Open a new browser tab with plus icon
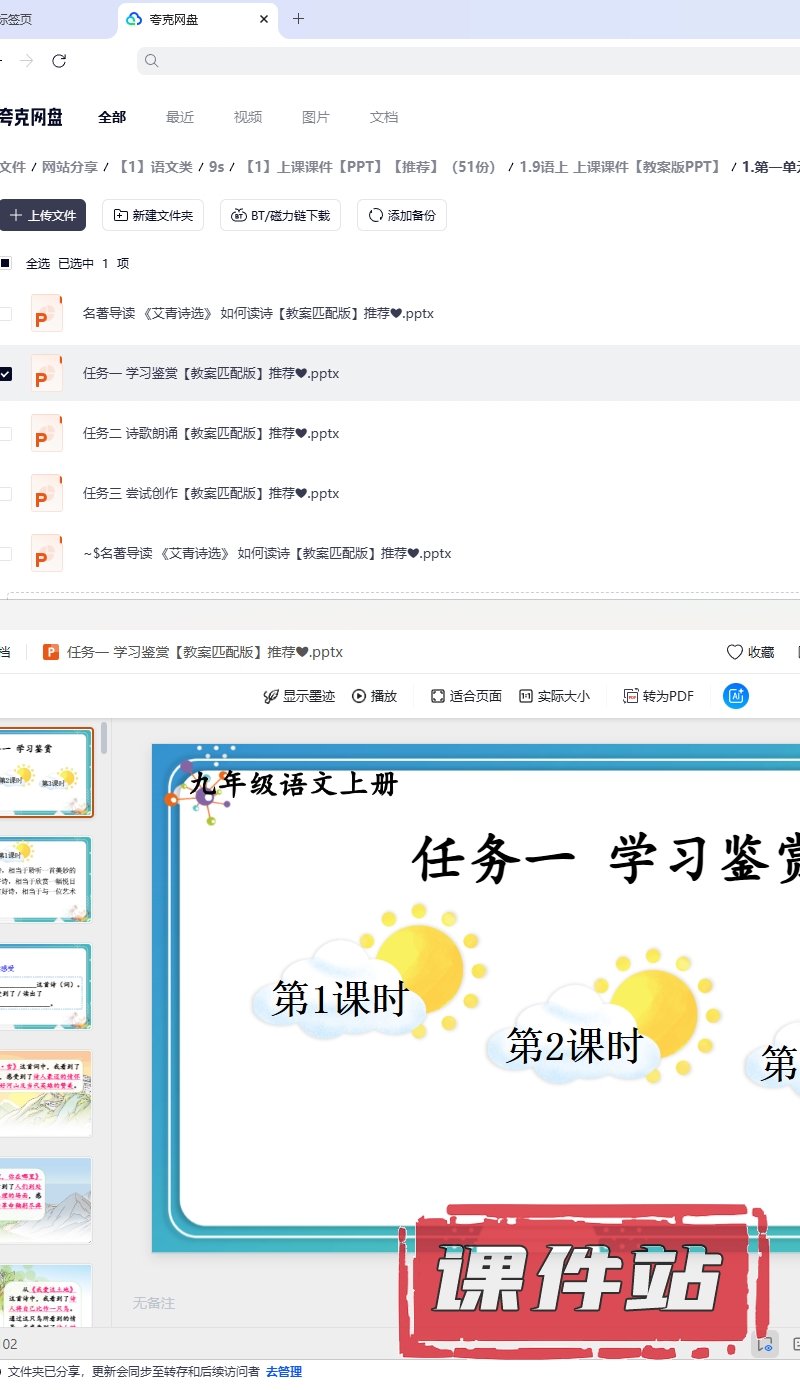This screenshot has width=800, height=1390. [298, 19]
